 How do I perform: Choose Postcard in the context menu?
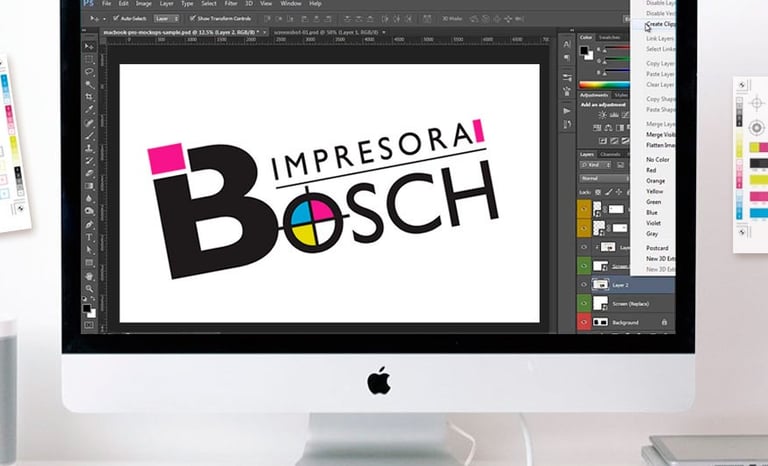pyautogui.click(x=657, y=248)
